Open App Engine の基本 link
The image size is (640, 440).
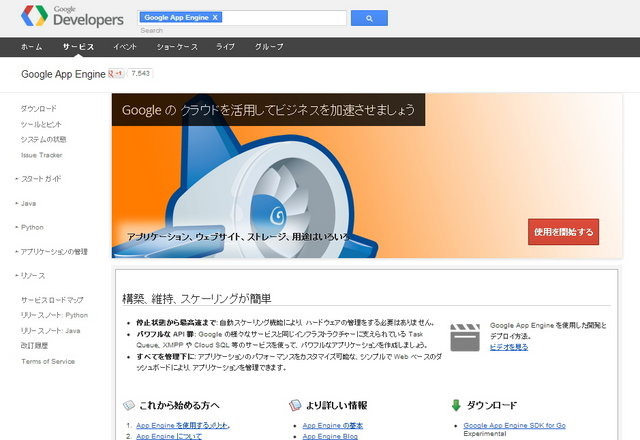333,425
